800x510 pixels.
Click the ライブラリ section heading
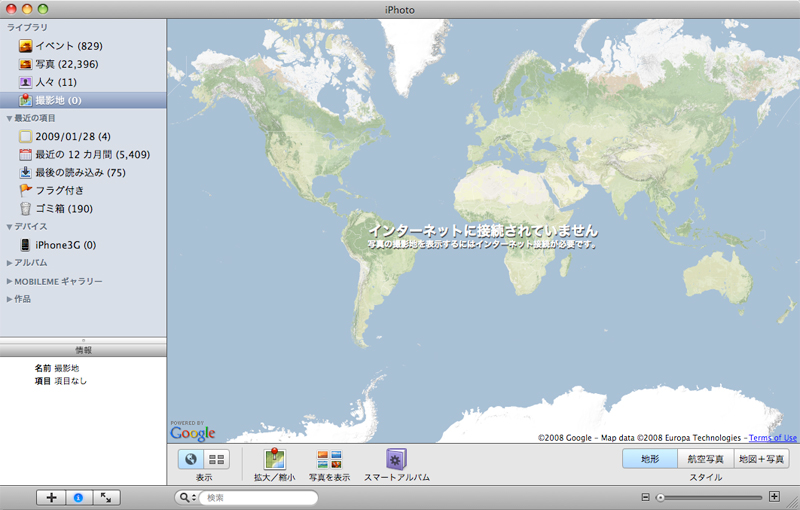(27, 28)
